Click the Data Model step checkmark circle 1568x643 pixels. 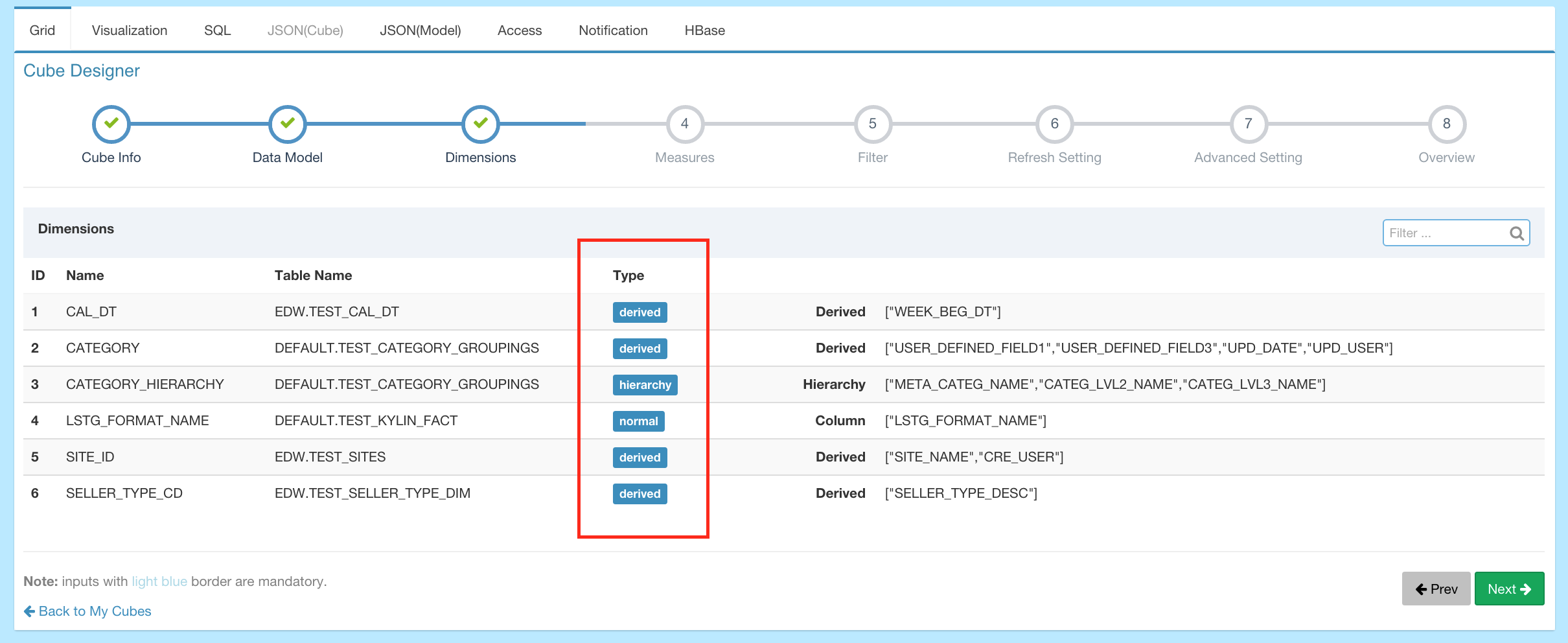(288, 124)
